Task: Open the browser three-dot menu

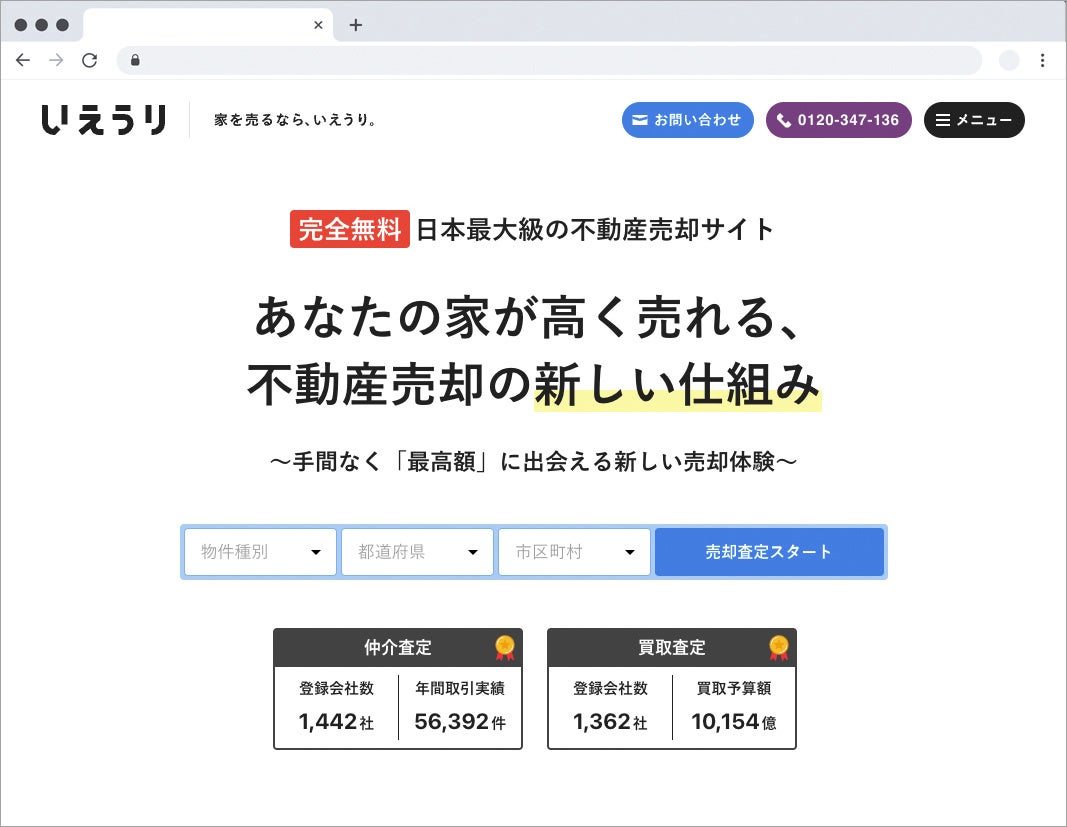Action: pos(1043,60)
